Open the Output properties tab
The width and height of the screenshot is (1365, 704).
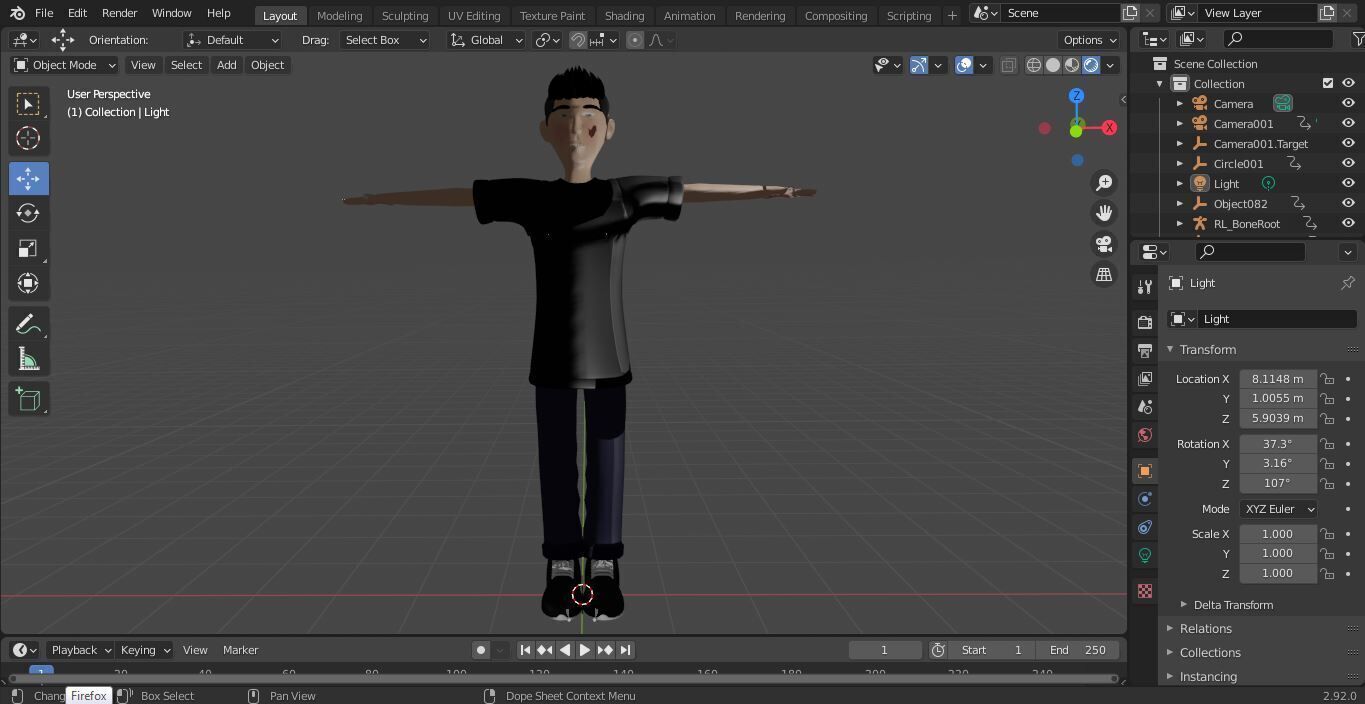pyautogui.click(x=1145, y=350)
